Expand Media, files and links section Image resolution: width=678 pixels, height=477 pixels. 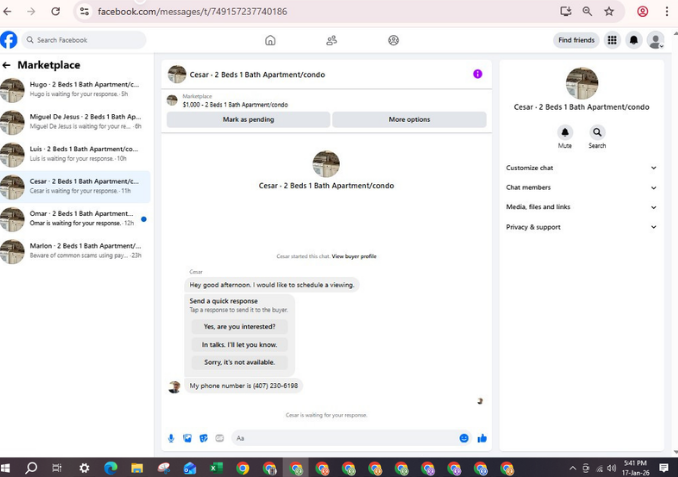click(581, 207)
